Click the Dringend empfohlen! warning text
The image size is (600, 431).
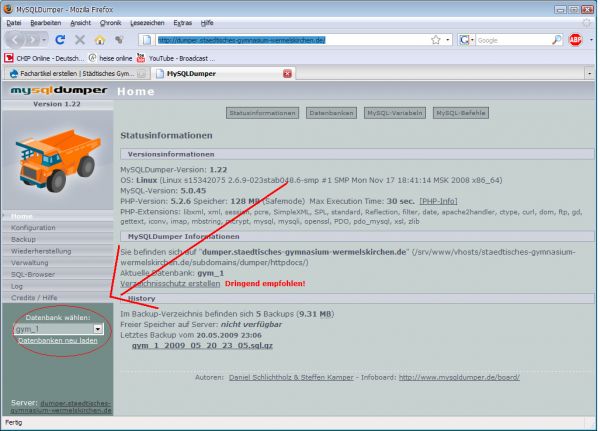[x=265, y=284]
